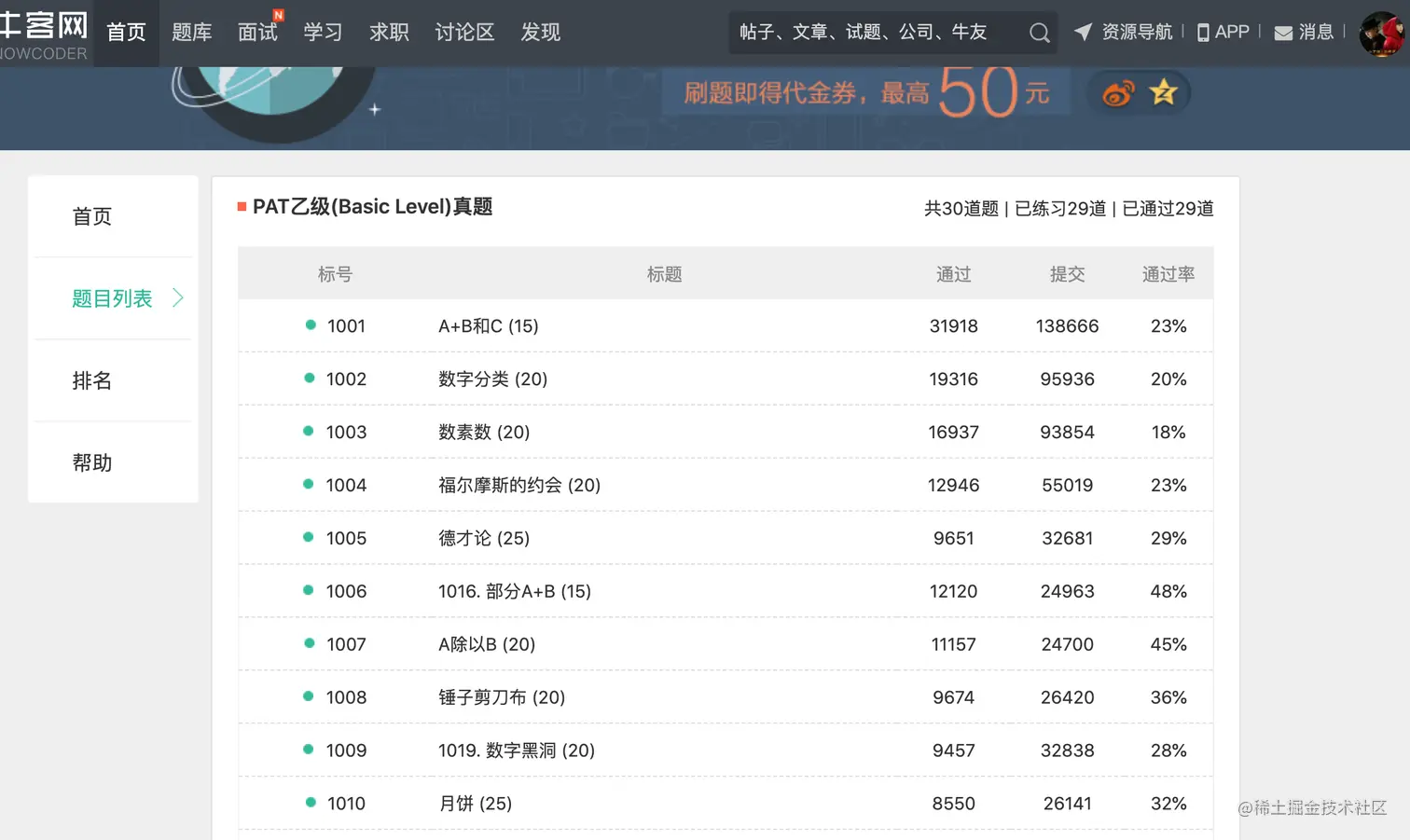Screen dimensions: 1410x840
Task: Open the 学习 navigation menu
Action: pyautogui.click(x=323, y=33)
